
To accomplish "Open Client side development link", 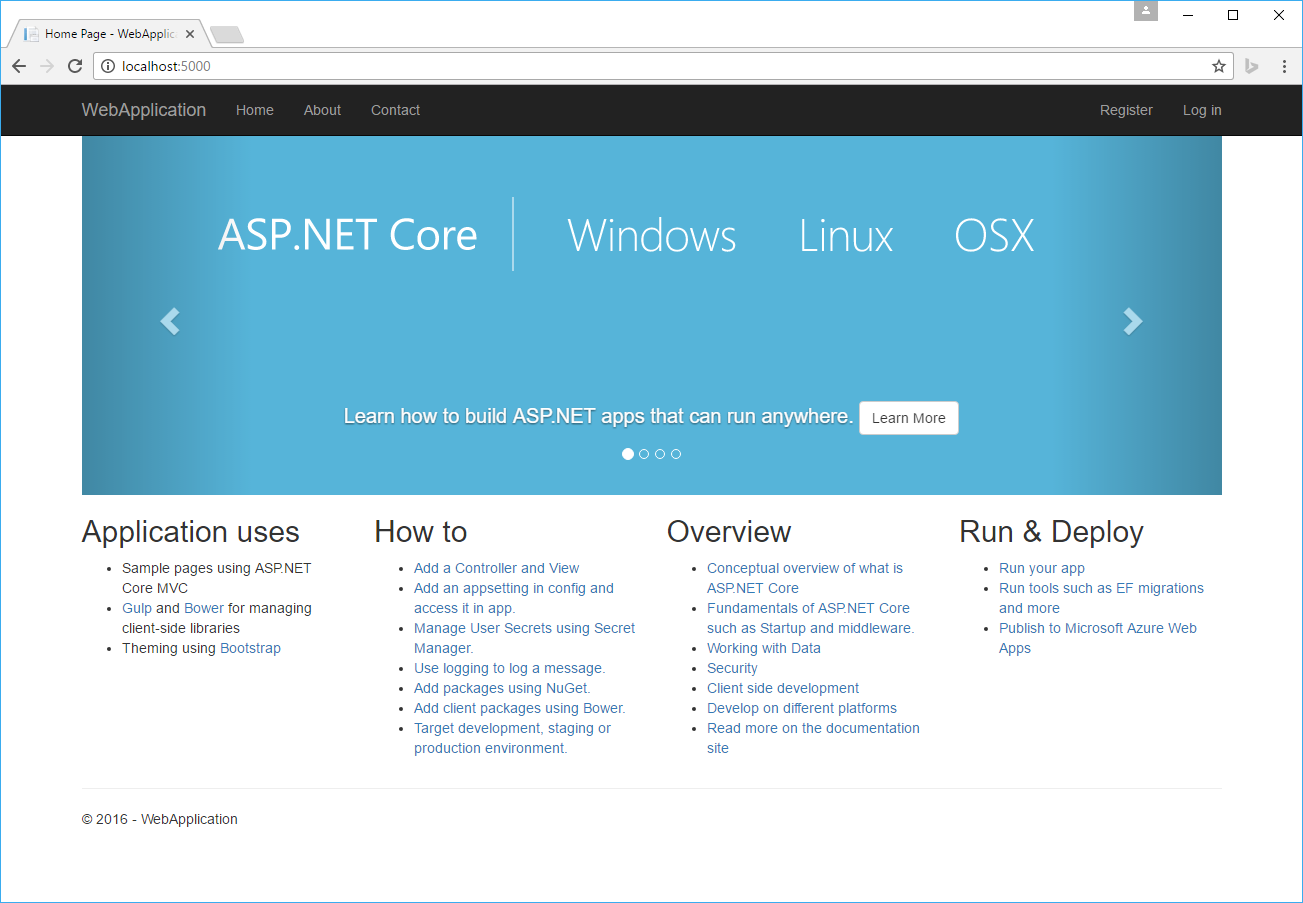I will (783, 688).
